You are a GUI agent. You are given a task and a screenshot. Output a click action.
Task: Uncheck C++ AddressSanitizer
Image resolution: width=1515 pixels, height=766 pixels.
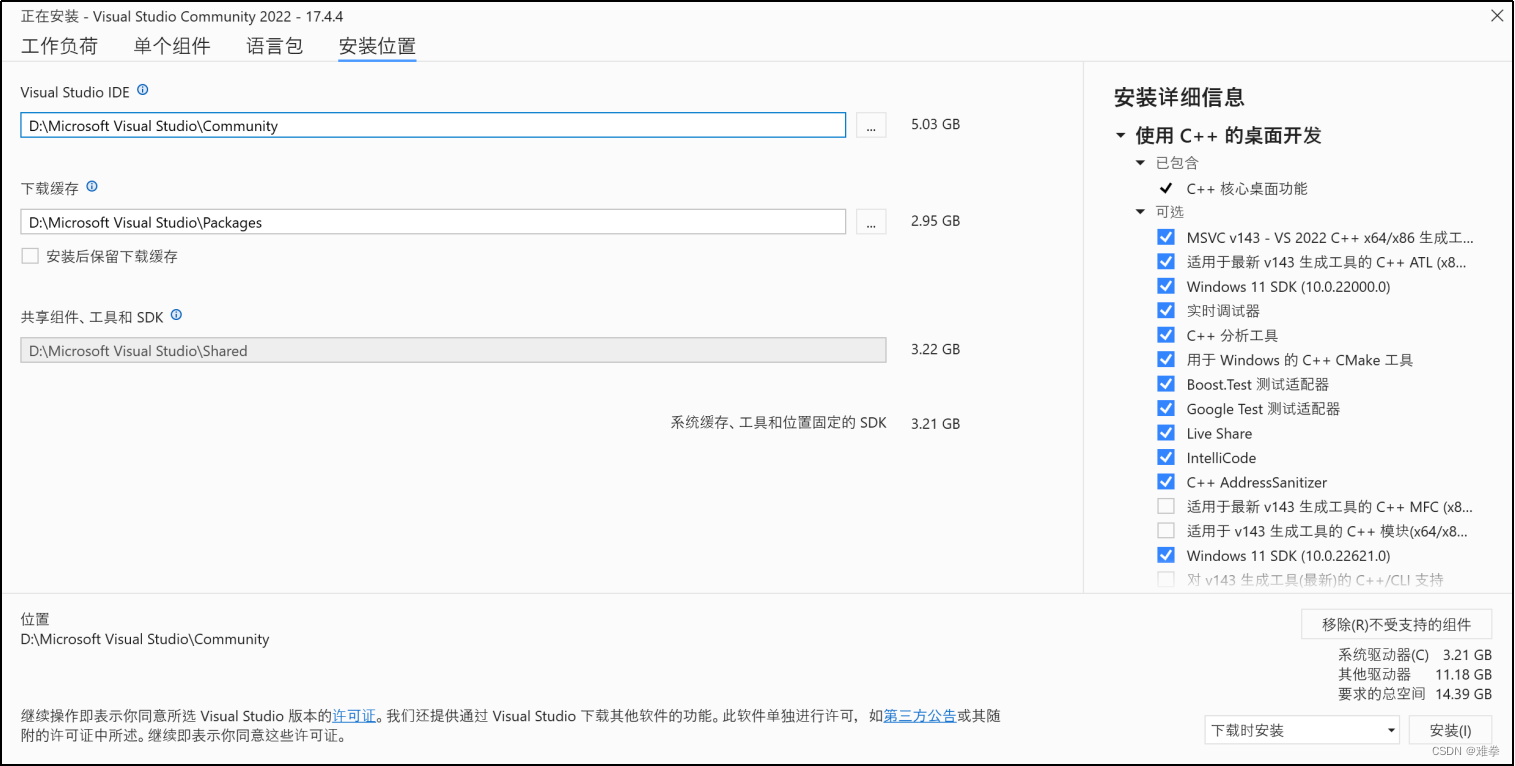pyautogui.click(x=1166, y=482)
